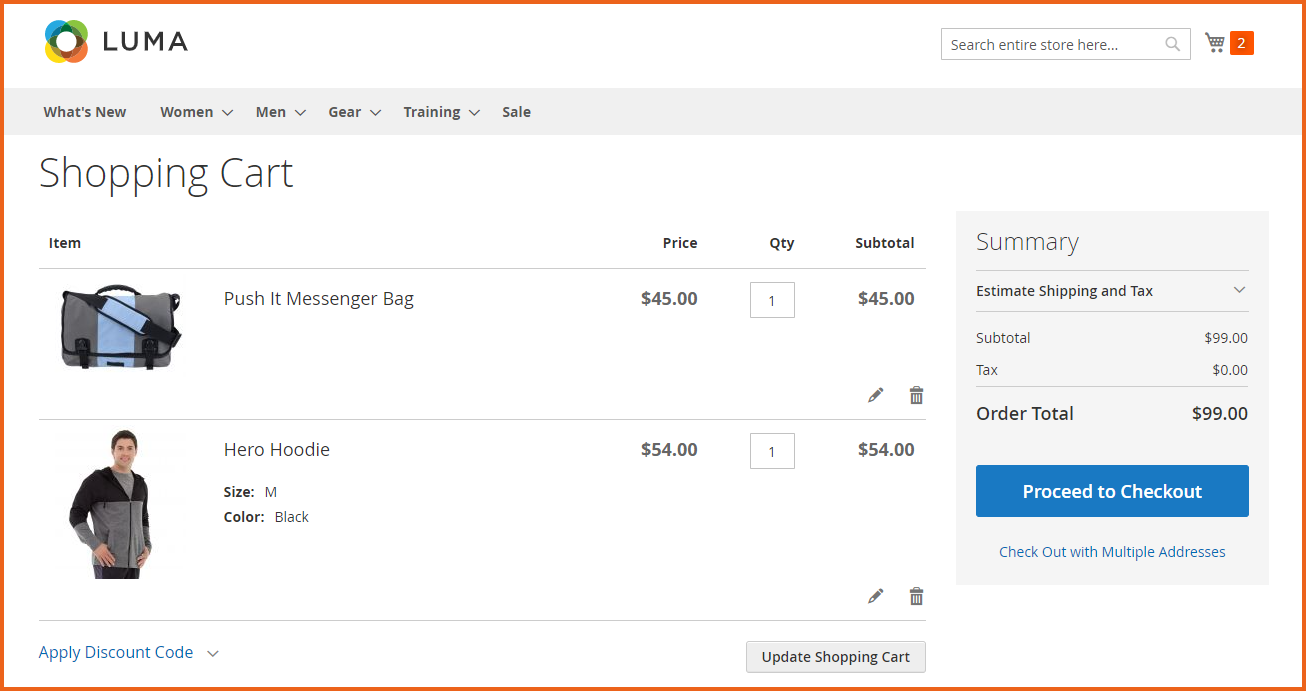This screenshot has width=1306, height=691.
Task: Click the Hero Hoodie product thumbnail
Action: (119, 502)
